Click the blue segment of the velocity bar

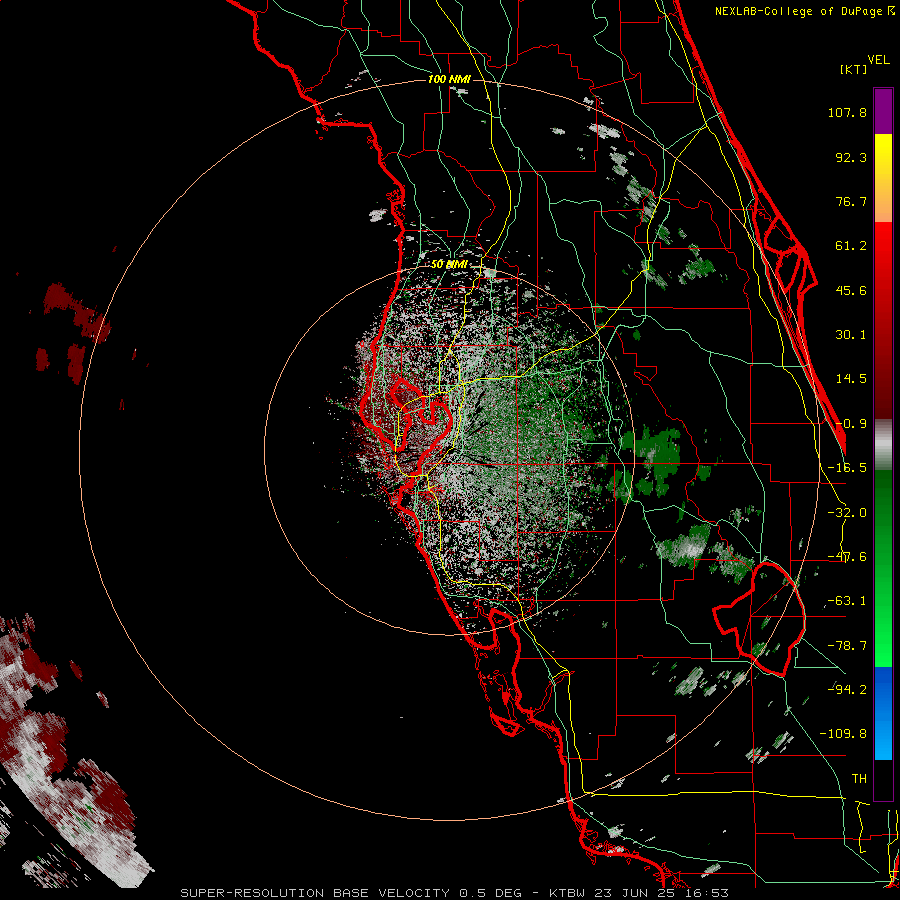[x=883, y=713]
